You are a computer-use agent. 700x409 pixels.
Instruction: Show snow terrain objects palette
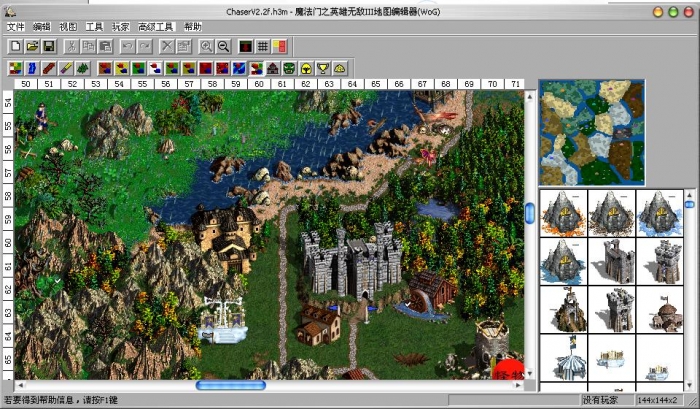pyautogui.click(x=155, y=68)
